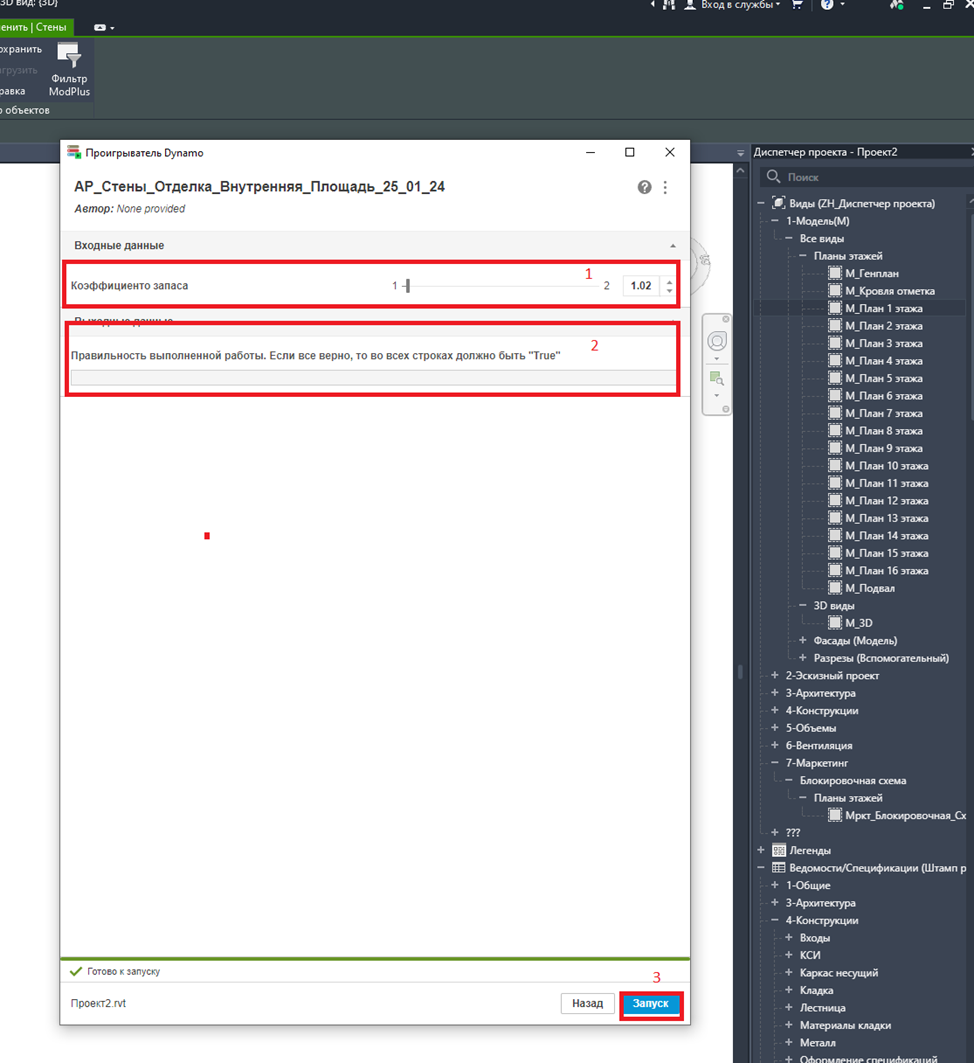Click the М_Генплан view icon

click(x=834, y=273)
